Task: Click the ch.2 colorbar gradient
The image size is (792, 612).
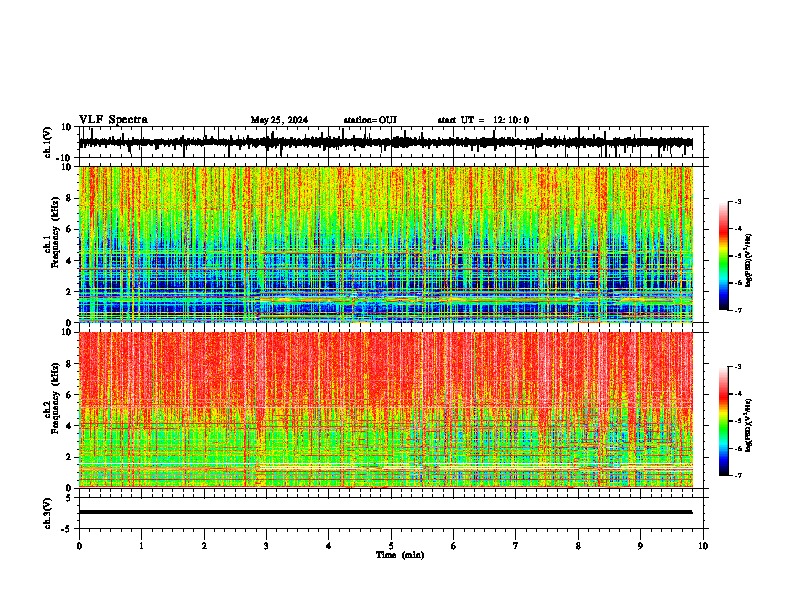Action: click(724, 421)
